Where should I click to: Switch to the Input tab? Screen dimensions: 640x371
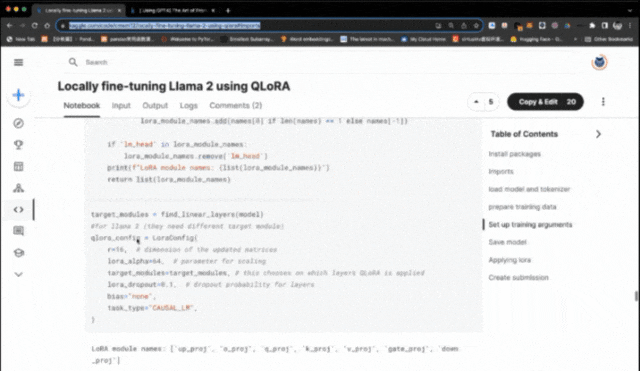pyautogui.click(x=121, y=105)
